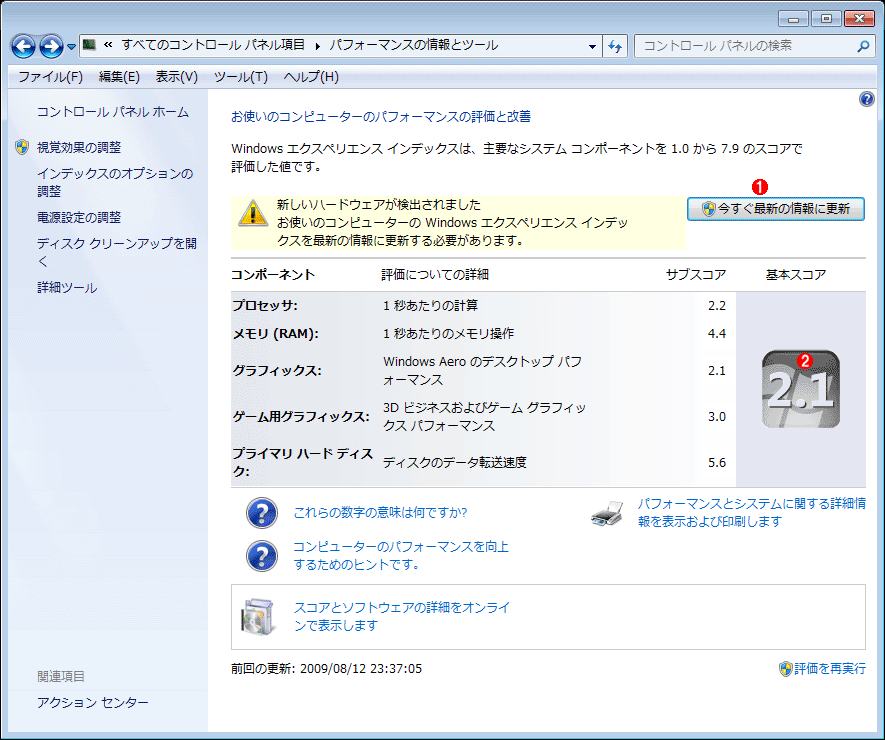Click 1 秒あたりのメモリ操作 detail text

(x=448, y=334)
